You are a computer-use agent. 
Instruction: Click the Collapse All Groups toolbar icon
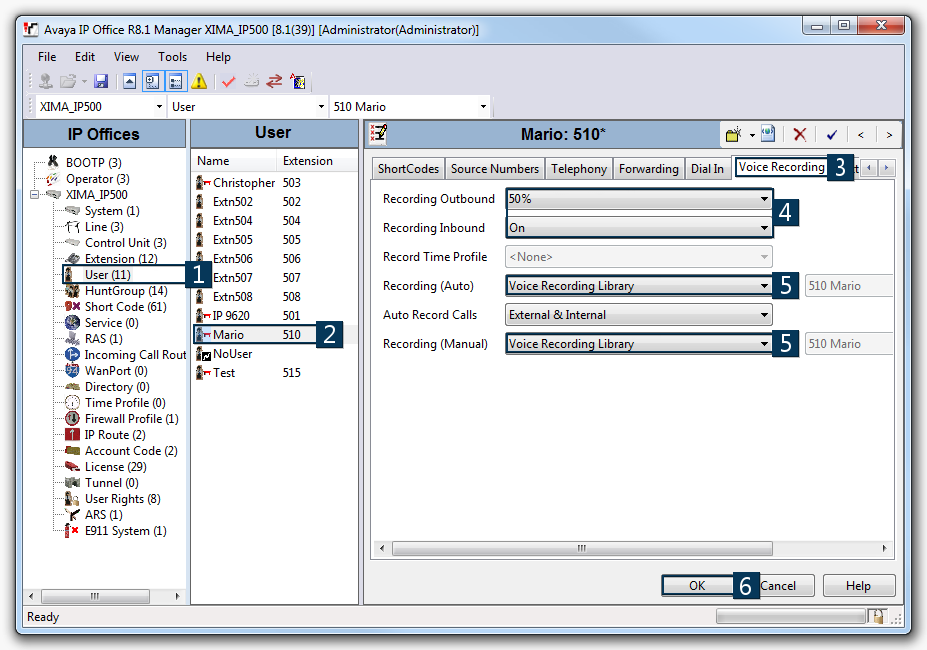[129, 81]
